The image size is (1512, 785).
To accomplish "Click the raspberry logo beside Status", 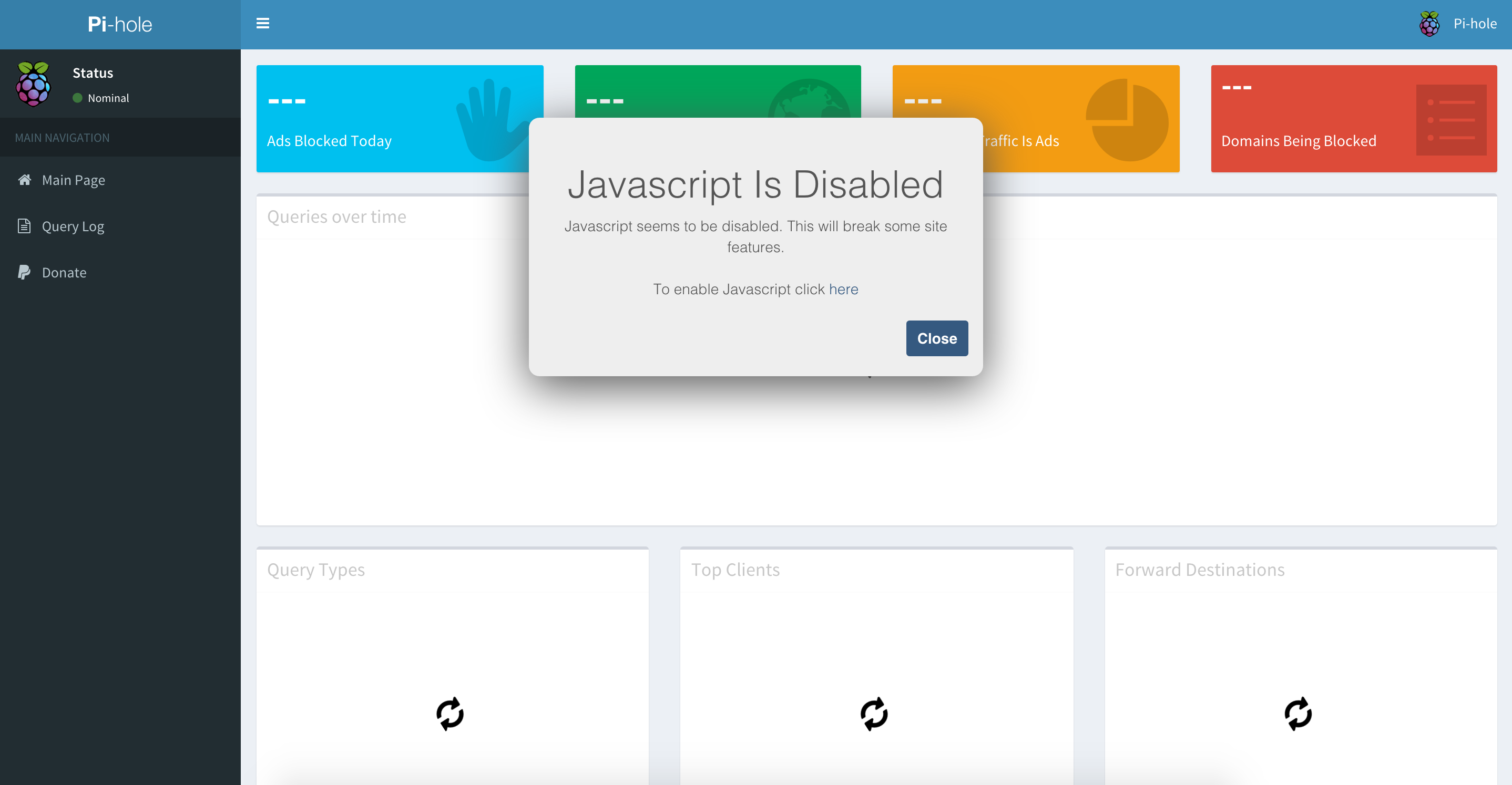I will click(x=34, y=84).
